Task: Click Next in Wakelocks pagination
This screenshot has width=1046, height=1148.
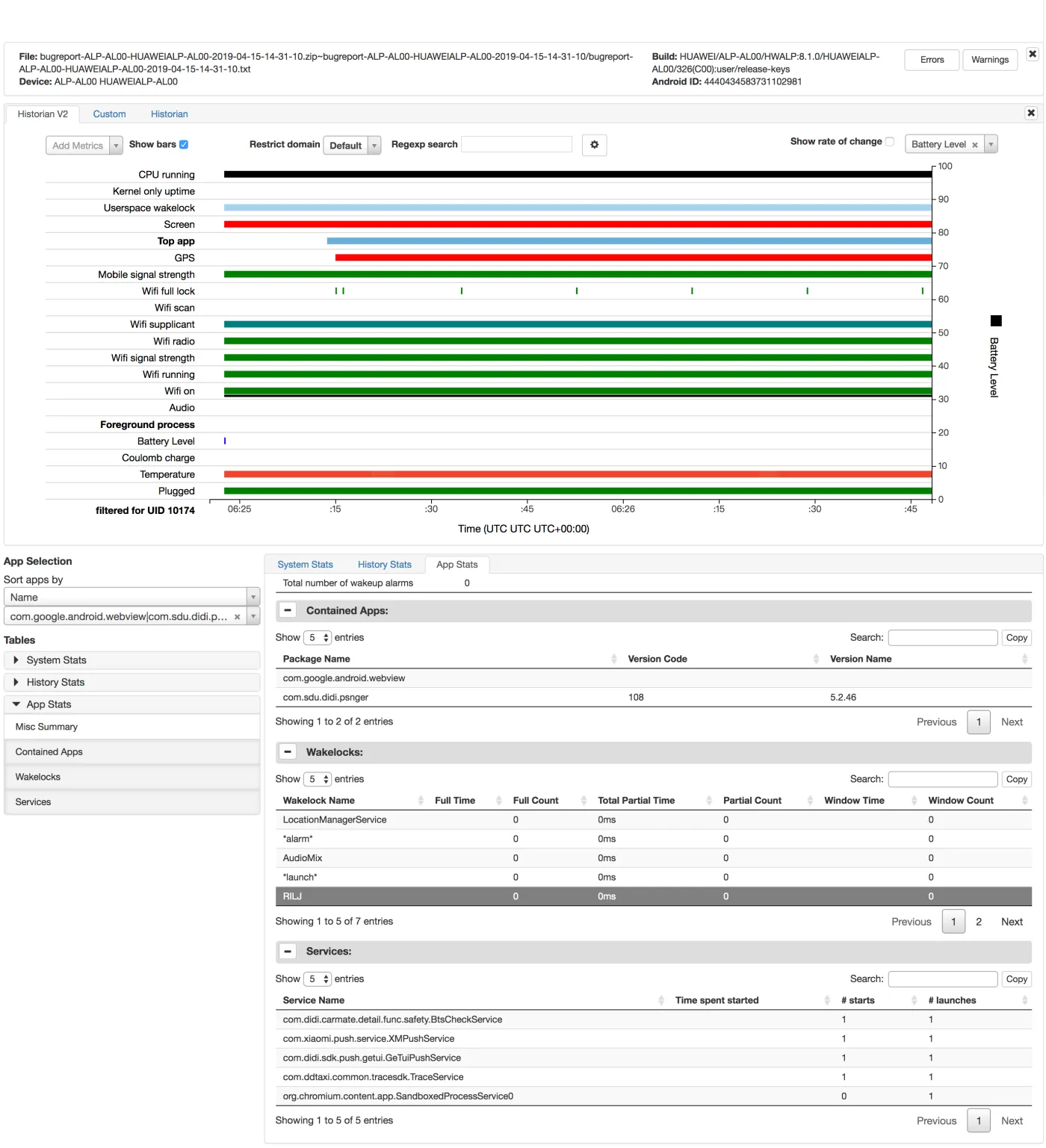Action: [x=1012, y=922]
